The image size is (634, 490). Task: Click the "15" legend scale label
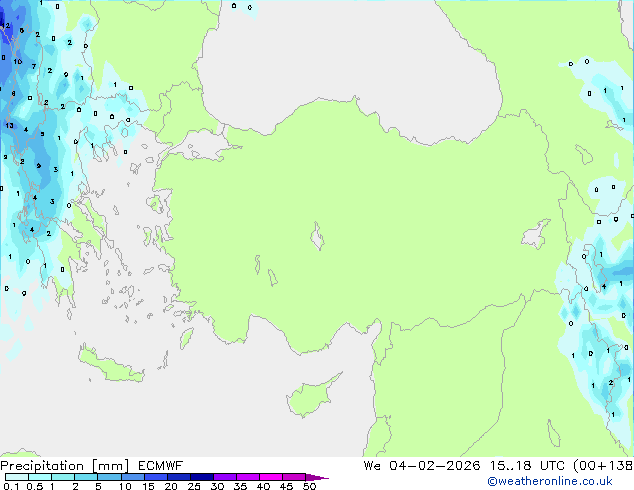[148, 486]
